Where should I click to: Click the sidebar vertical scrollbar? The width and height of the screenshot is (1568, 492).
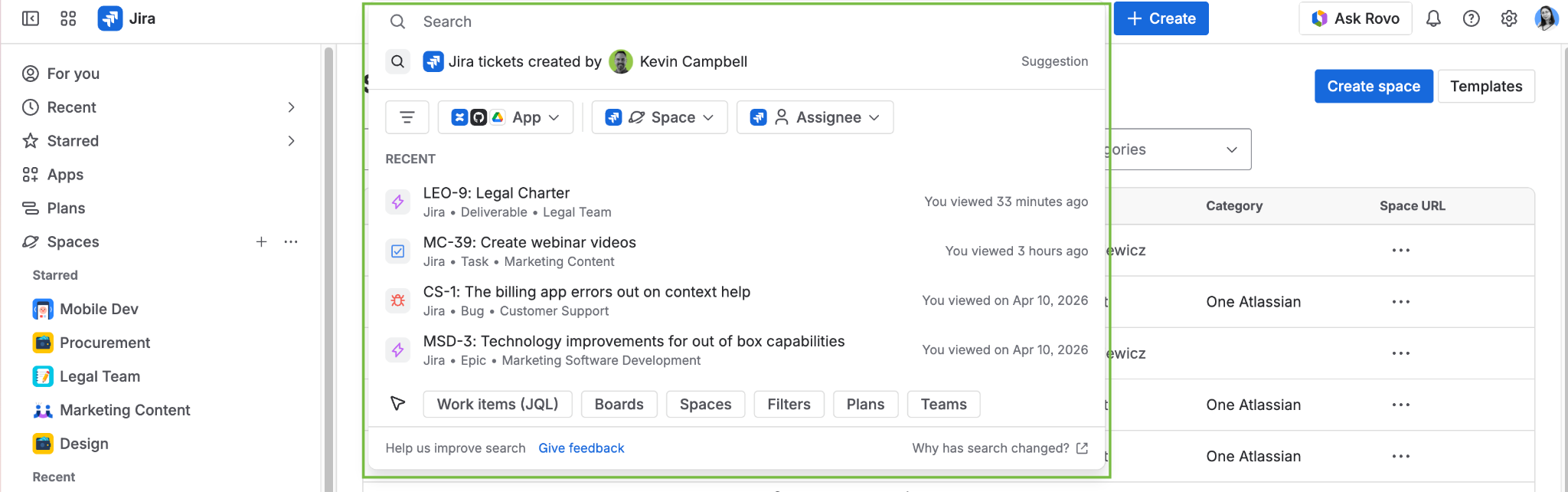328,268
